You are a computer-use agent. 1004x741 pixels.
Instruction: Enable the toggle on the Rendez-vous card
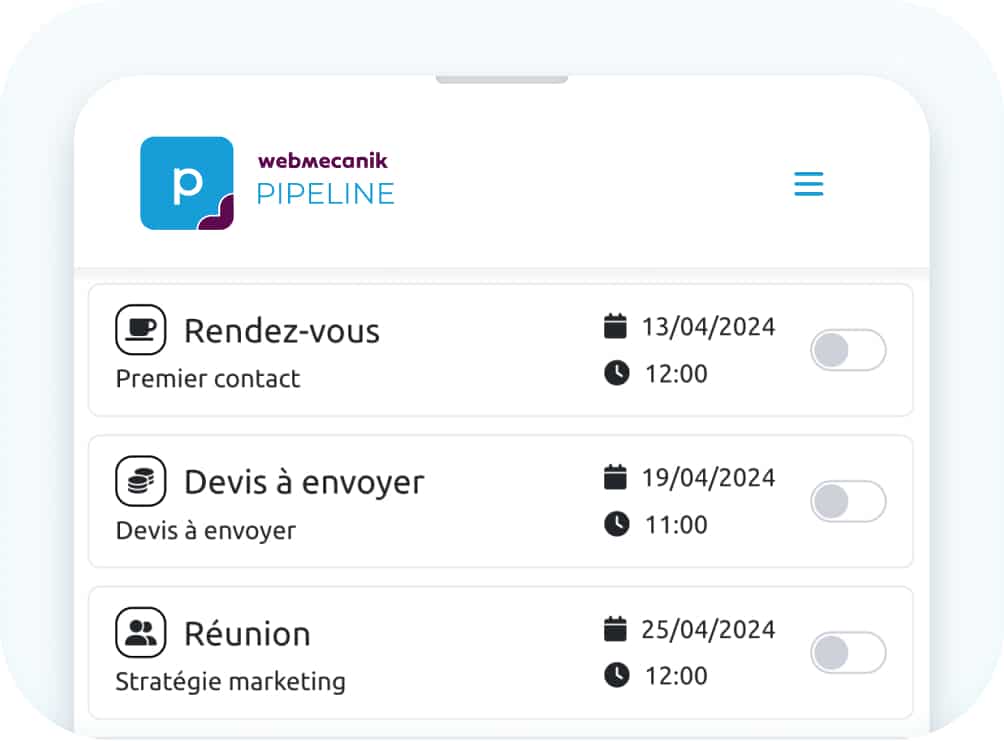tap(848, 351)
